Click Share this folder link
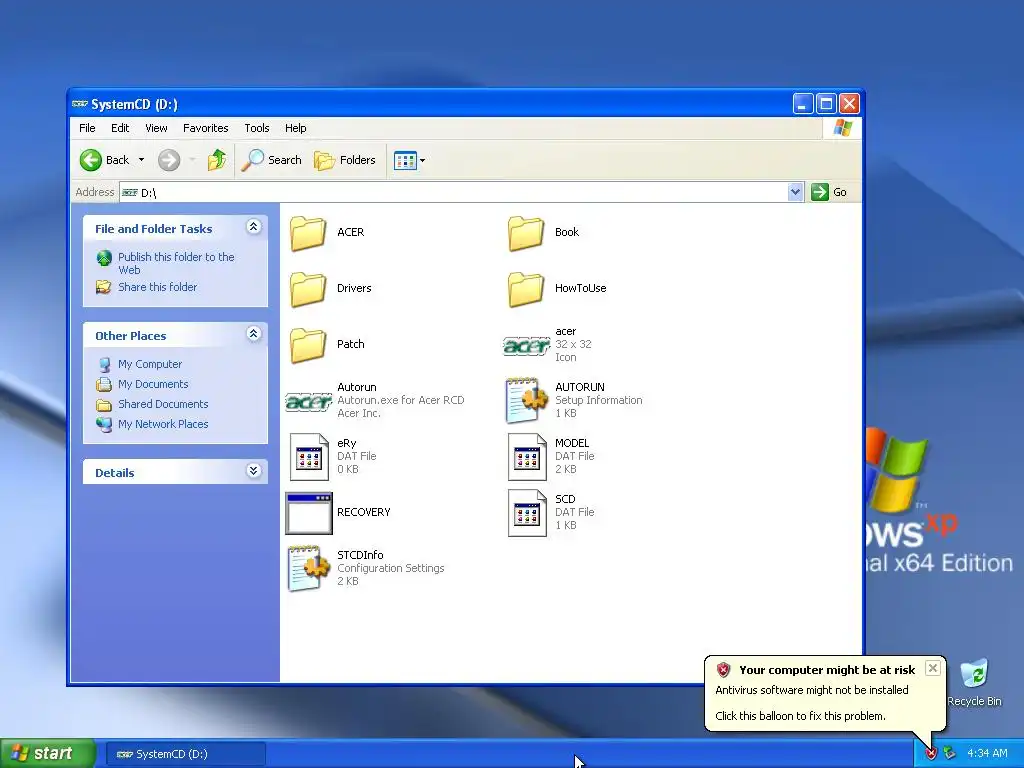 [157, 287]
